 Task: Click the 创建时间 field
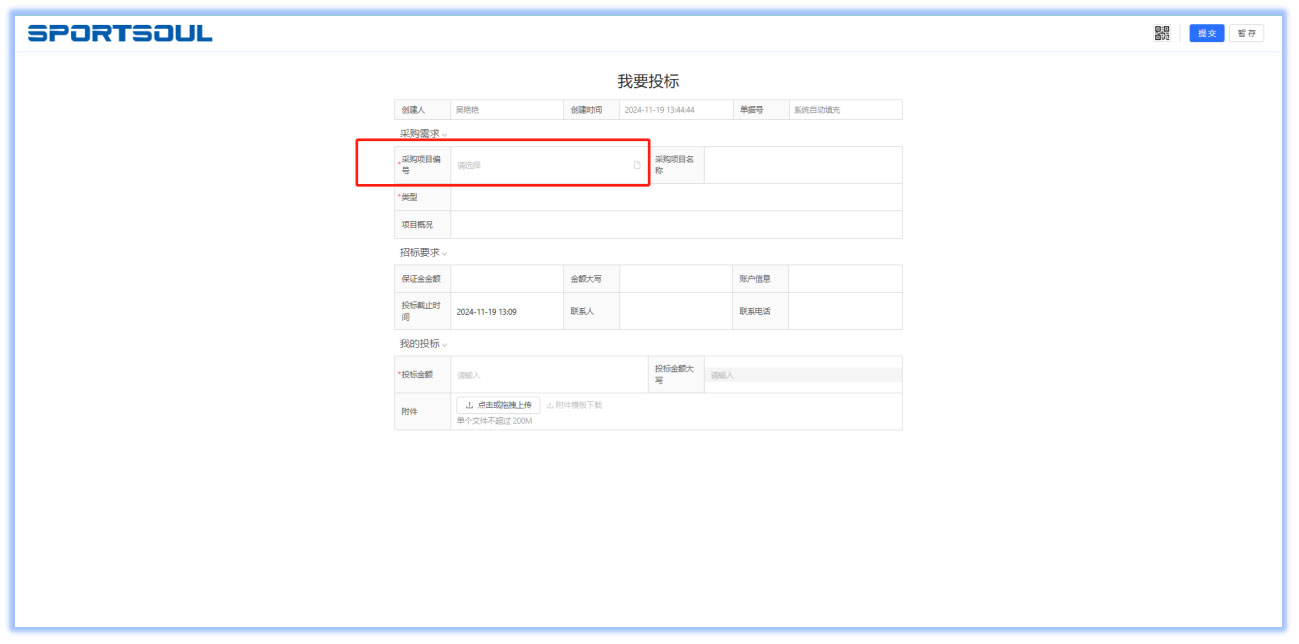(x=675, y=110)
